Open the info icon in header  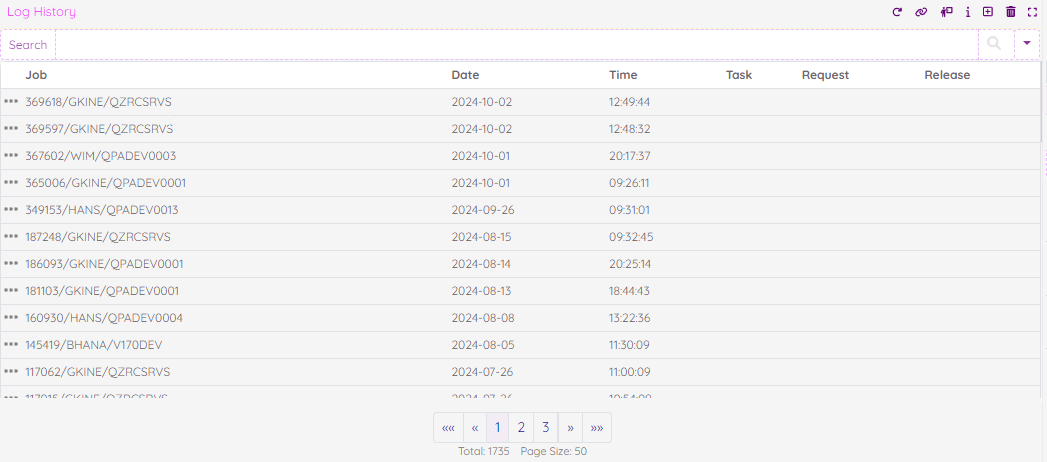[968, 12]
